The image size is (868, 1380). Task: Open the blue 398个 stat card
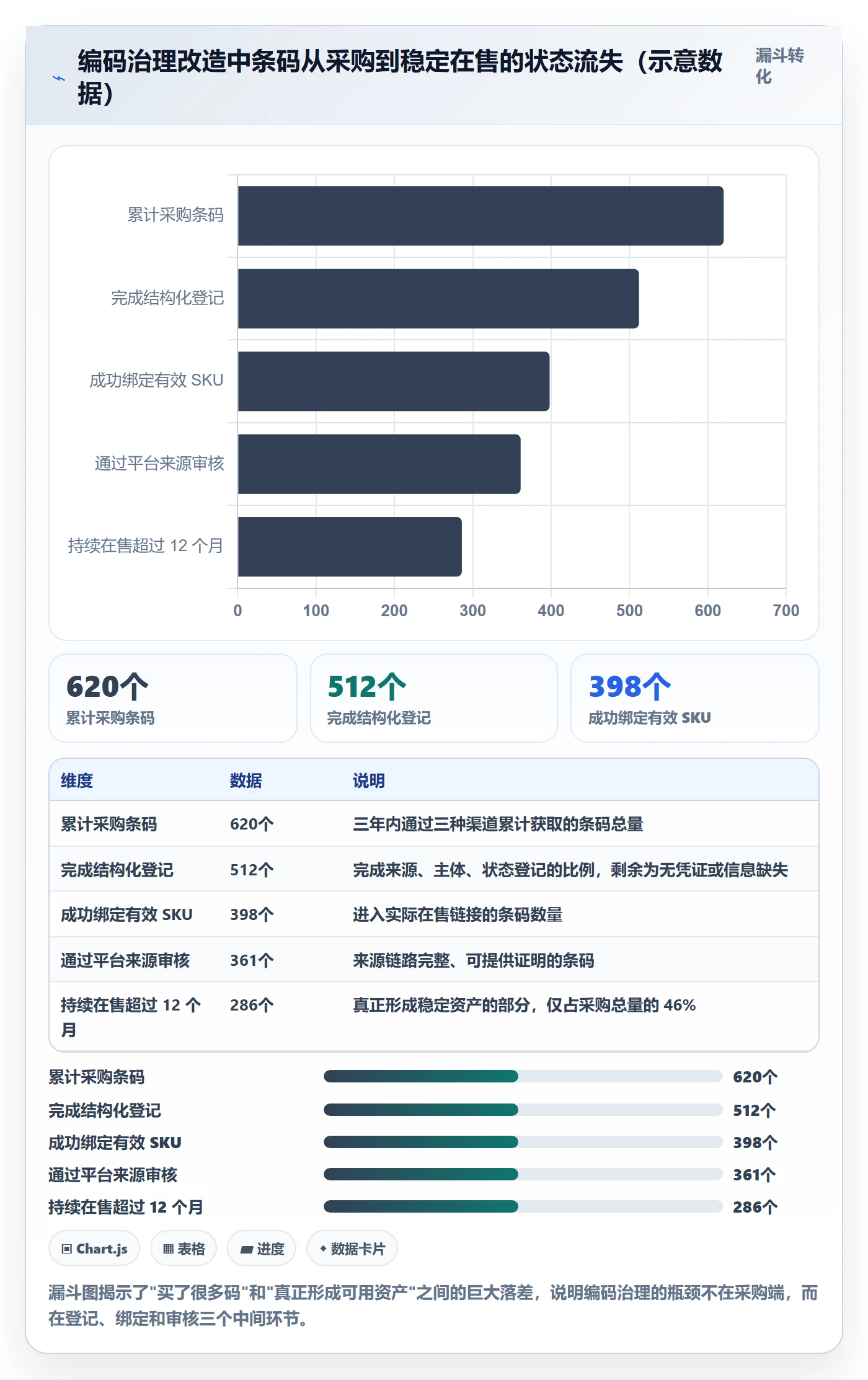pos(695,698)
